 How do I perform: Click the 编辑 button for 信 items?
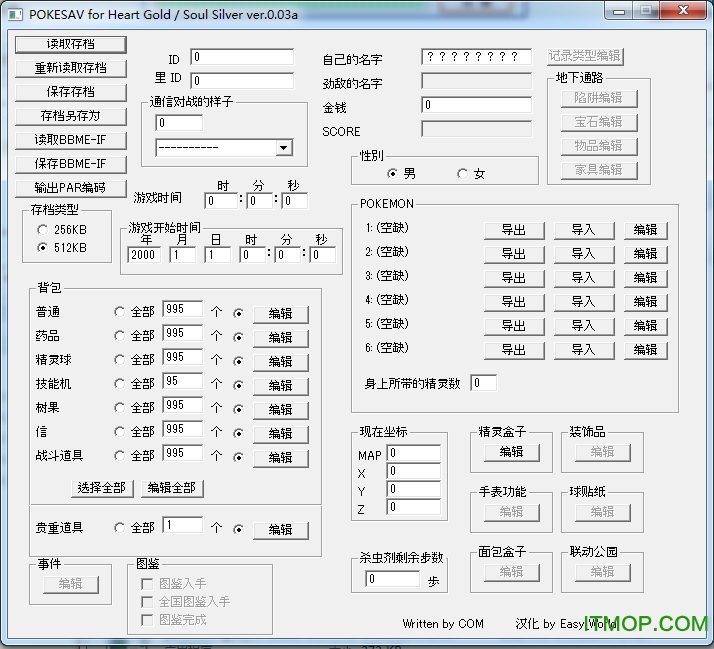[x=280, y=434]
